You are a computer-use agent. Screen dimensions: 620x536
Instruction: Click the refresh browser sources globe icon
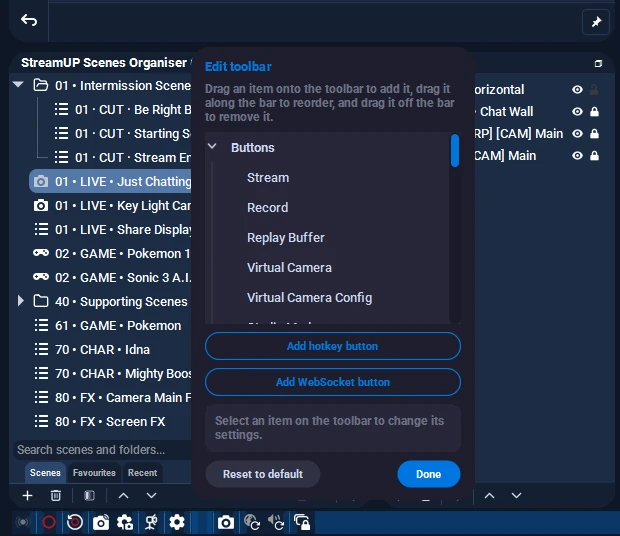click(x=252, y=523)
